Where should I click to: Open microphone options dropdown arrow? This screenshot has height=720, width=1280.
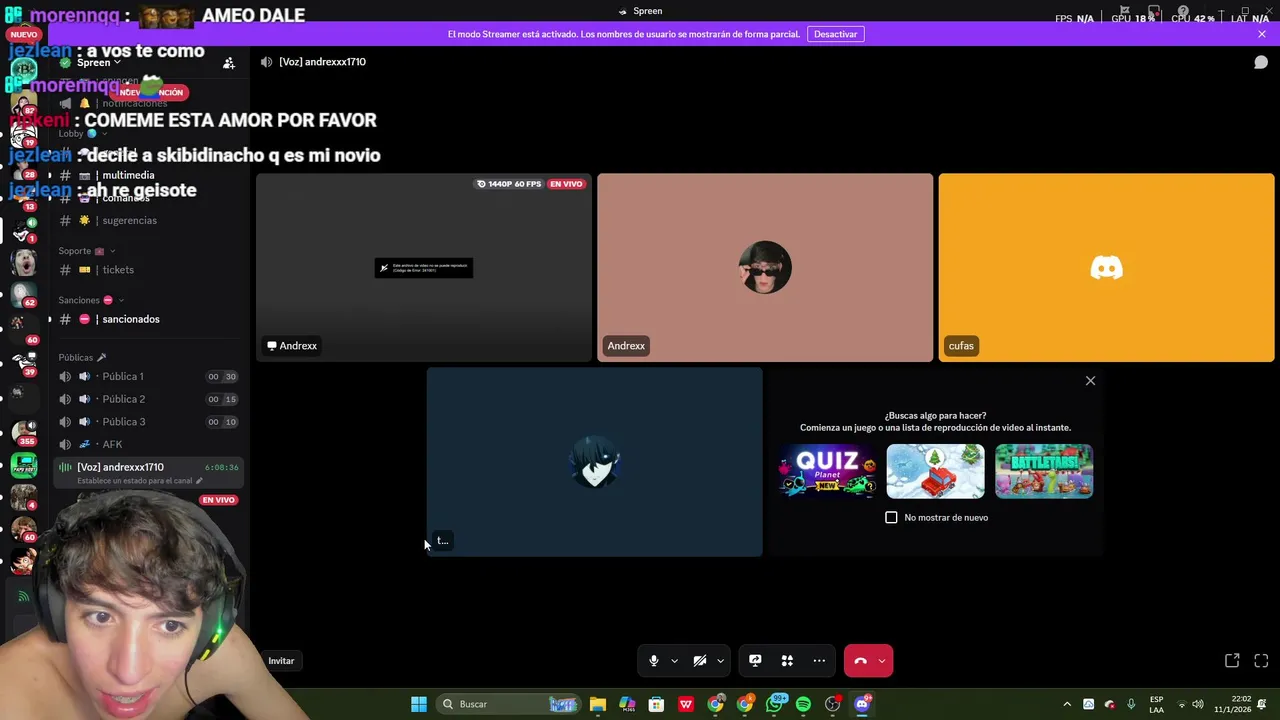[674, 660]
